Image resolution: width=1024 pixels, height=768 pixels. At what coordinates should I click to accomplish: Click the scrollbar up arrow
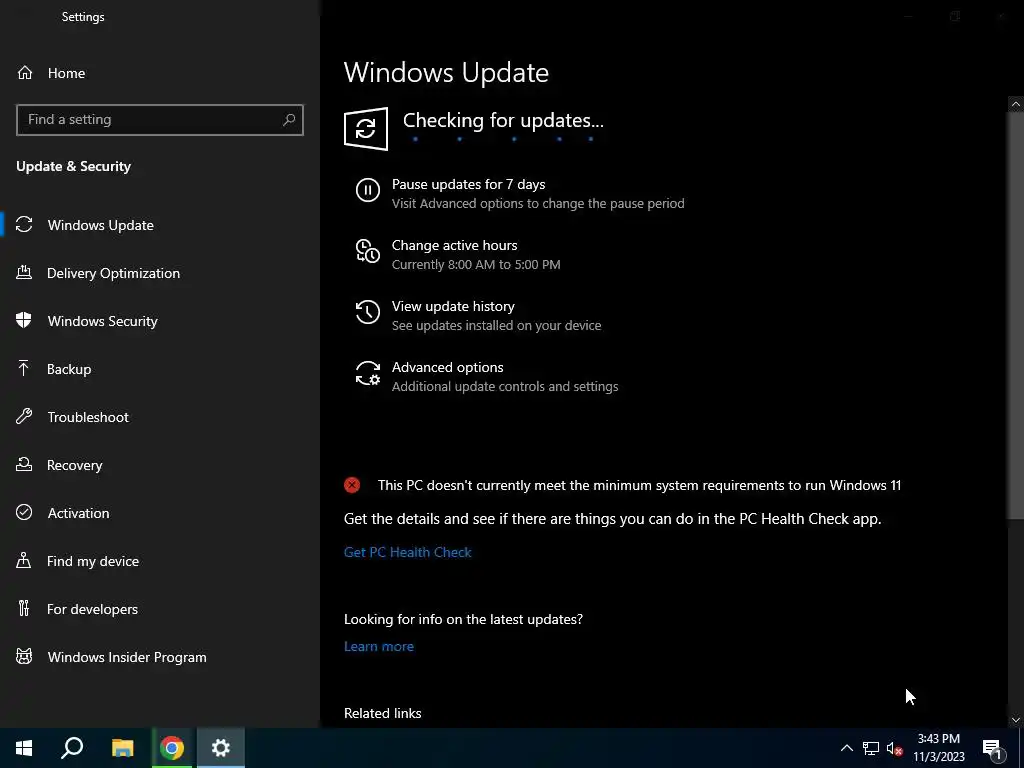pos(1016,104)
